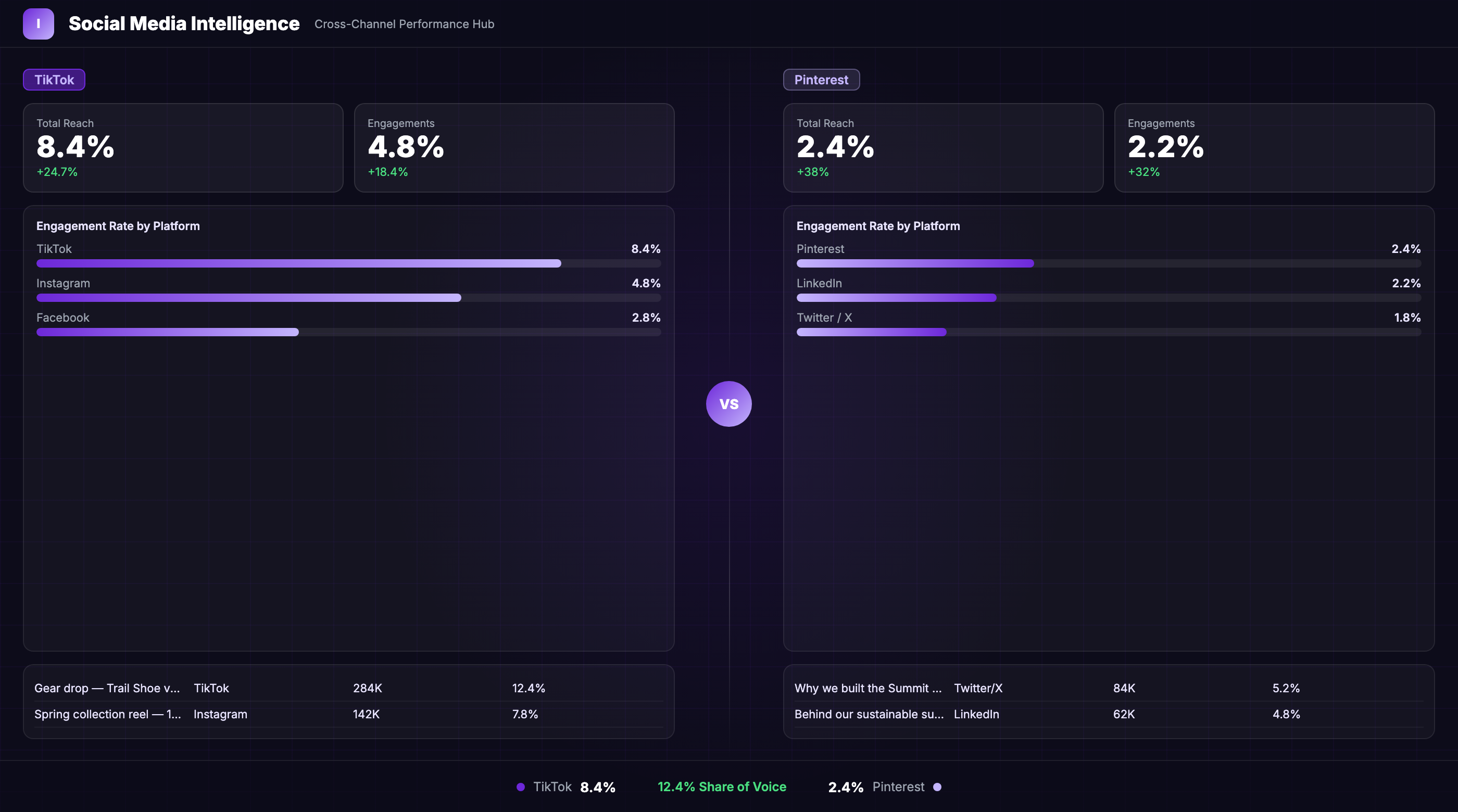Click the 2.4% value on Pinterest bar row
1458x812 pixels.
(1406, 249)
